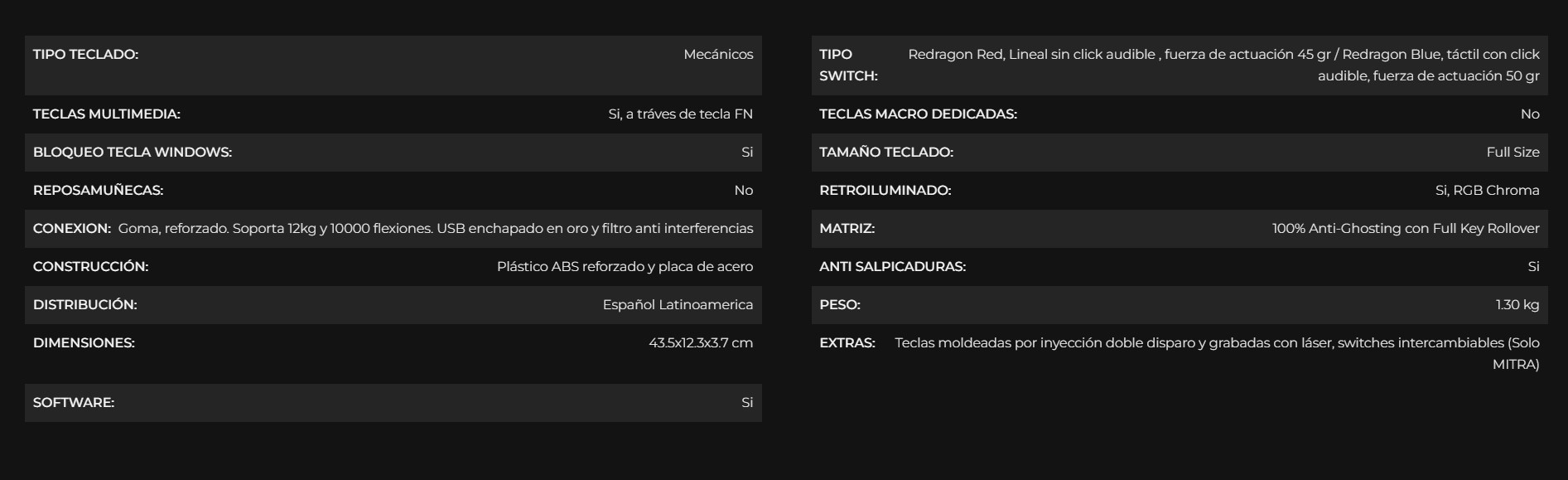Screen dimensions: 1568x480
Task: Click the Redragon Red switch description
Action: point(1223,65)
